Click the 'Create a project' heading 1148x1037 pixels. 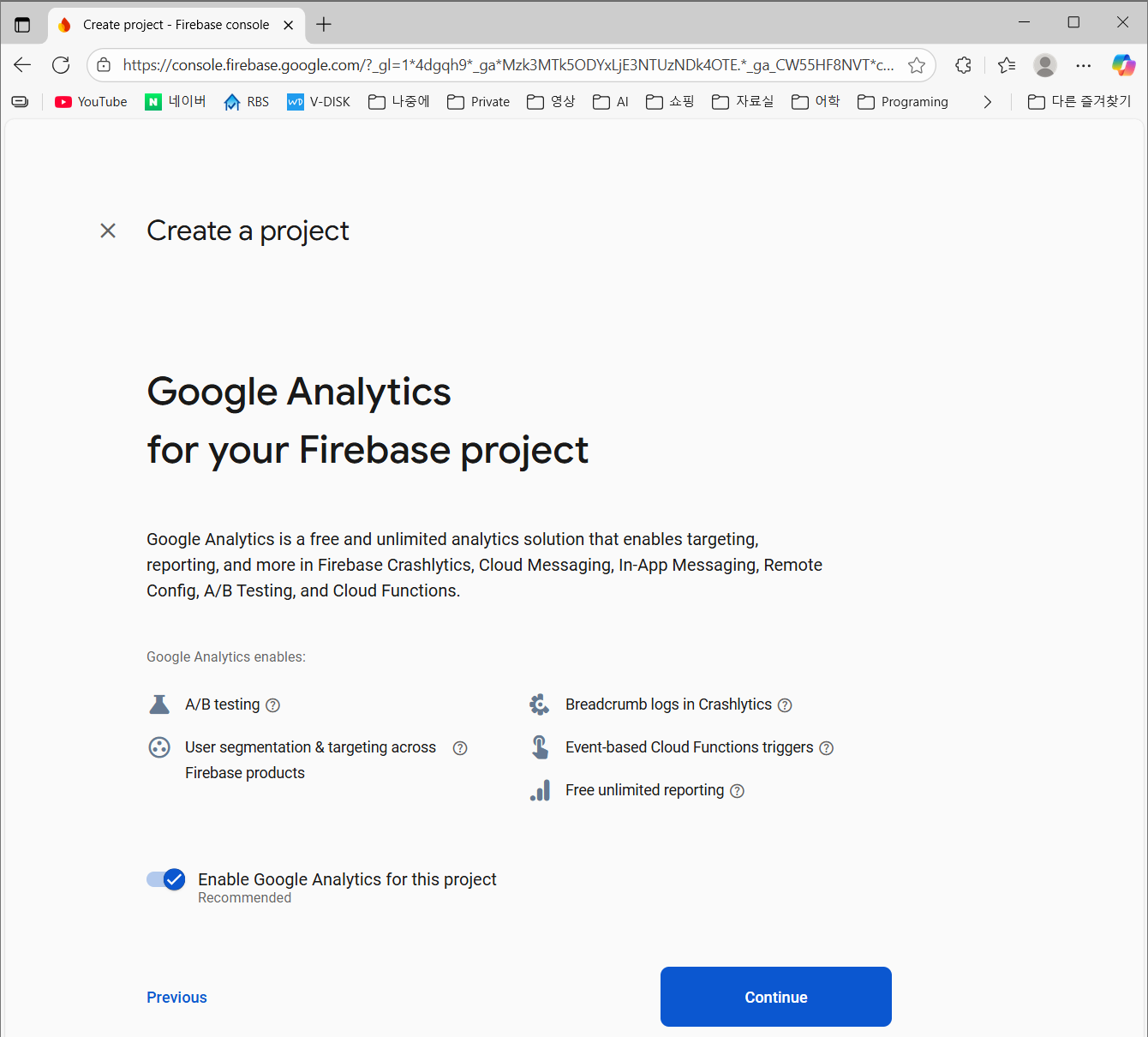click(x=248, y=231)
